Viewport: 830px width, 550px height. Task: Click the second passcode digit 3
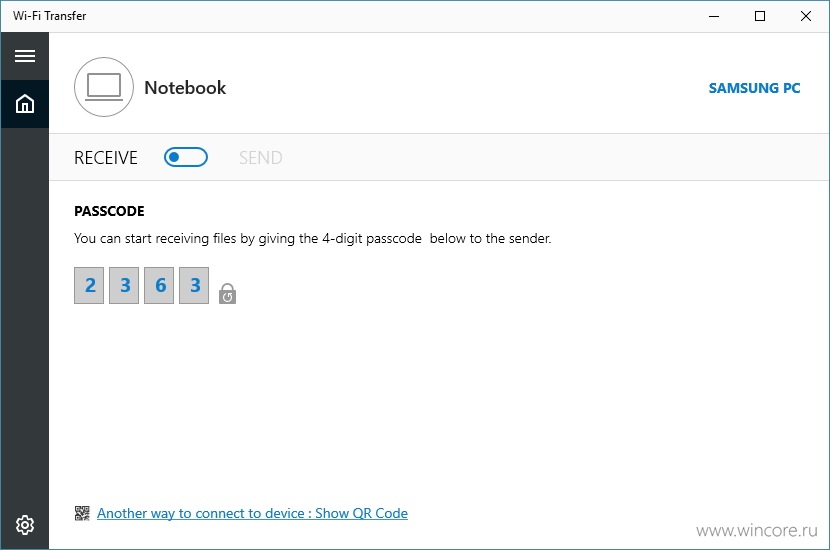point(124,285)
